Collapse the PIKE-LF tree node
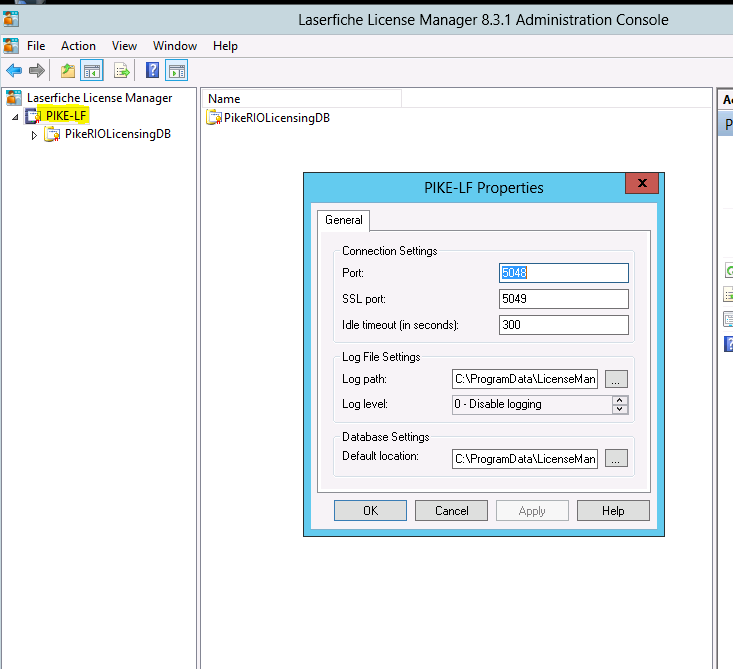The width and height of the screenshot is (733, 669). click(15, 116)
